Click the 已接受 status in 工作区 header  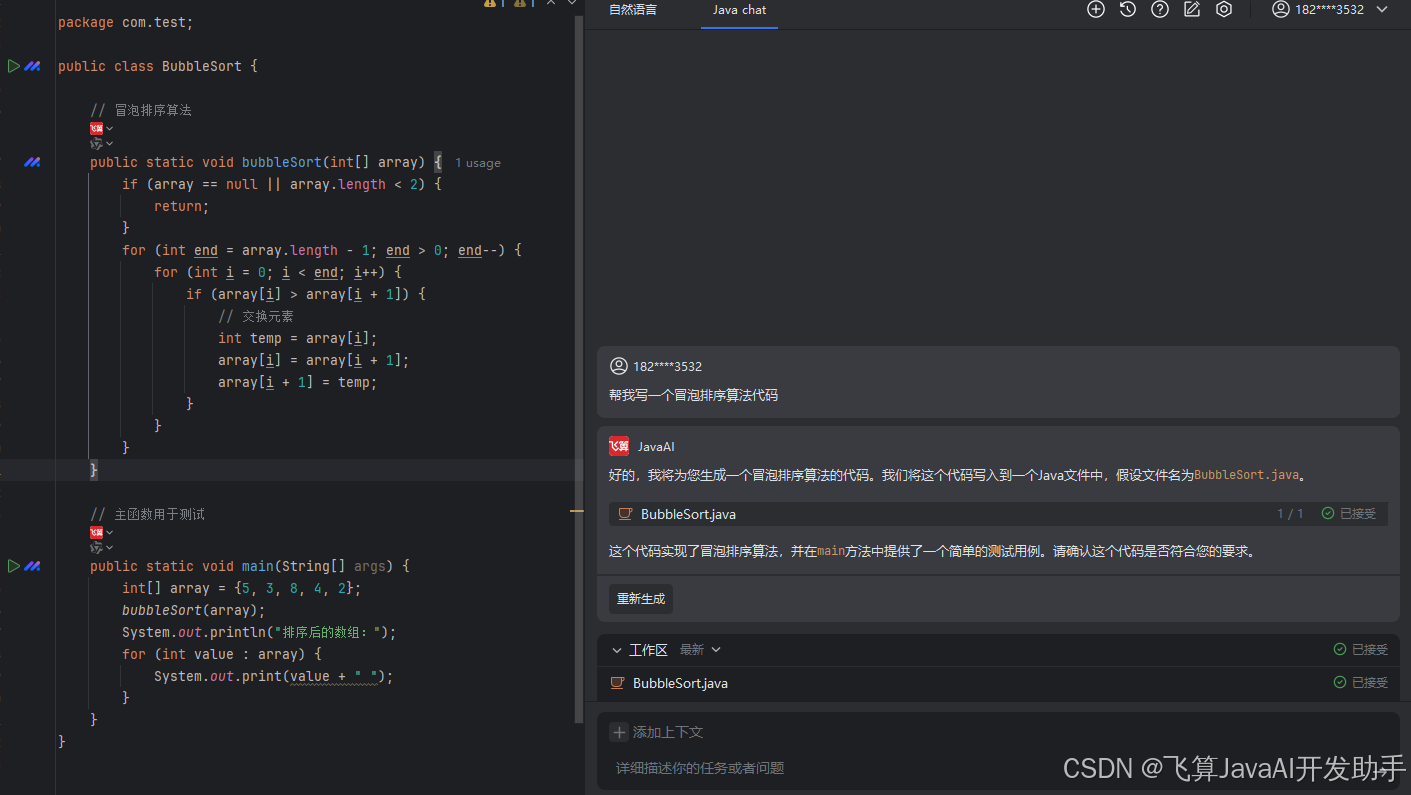1361,650
